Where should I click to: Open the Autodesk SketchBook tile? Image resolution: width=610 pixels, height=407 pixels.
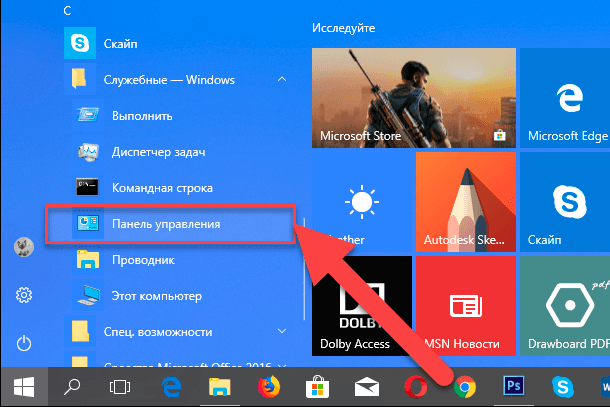pyautogui.click(x=466, y=202)
